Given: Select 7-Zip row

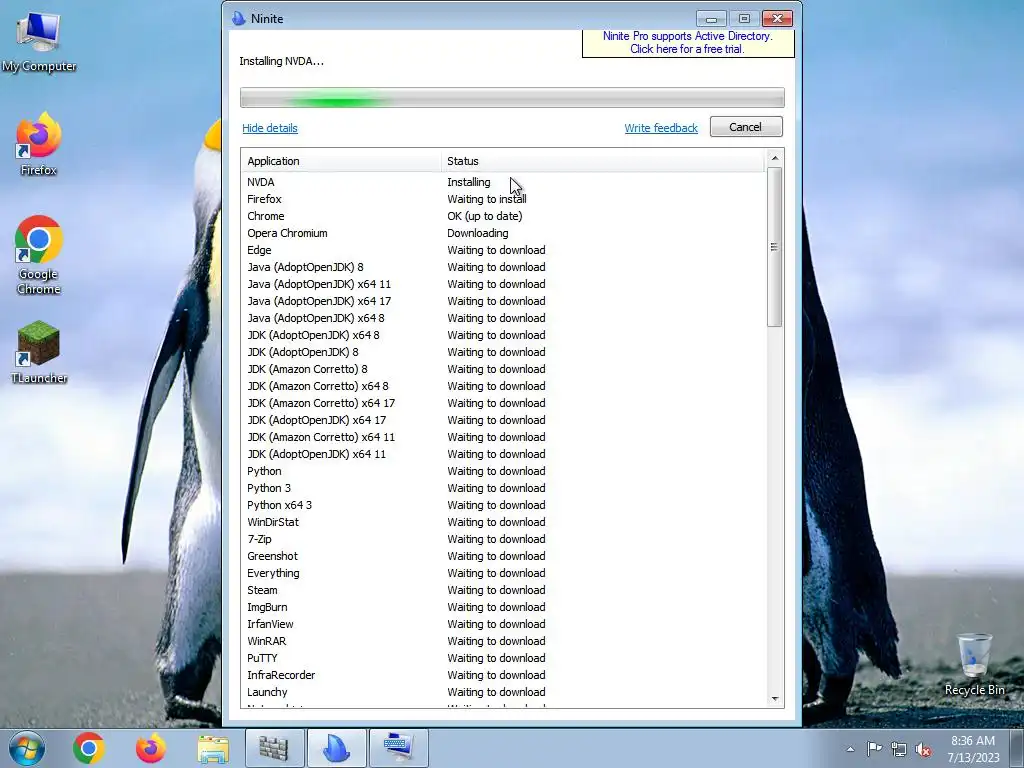Looking at the screenshot, I should point(503,539).
